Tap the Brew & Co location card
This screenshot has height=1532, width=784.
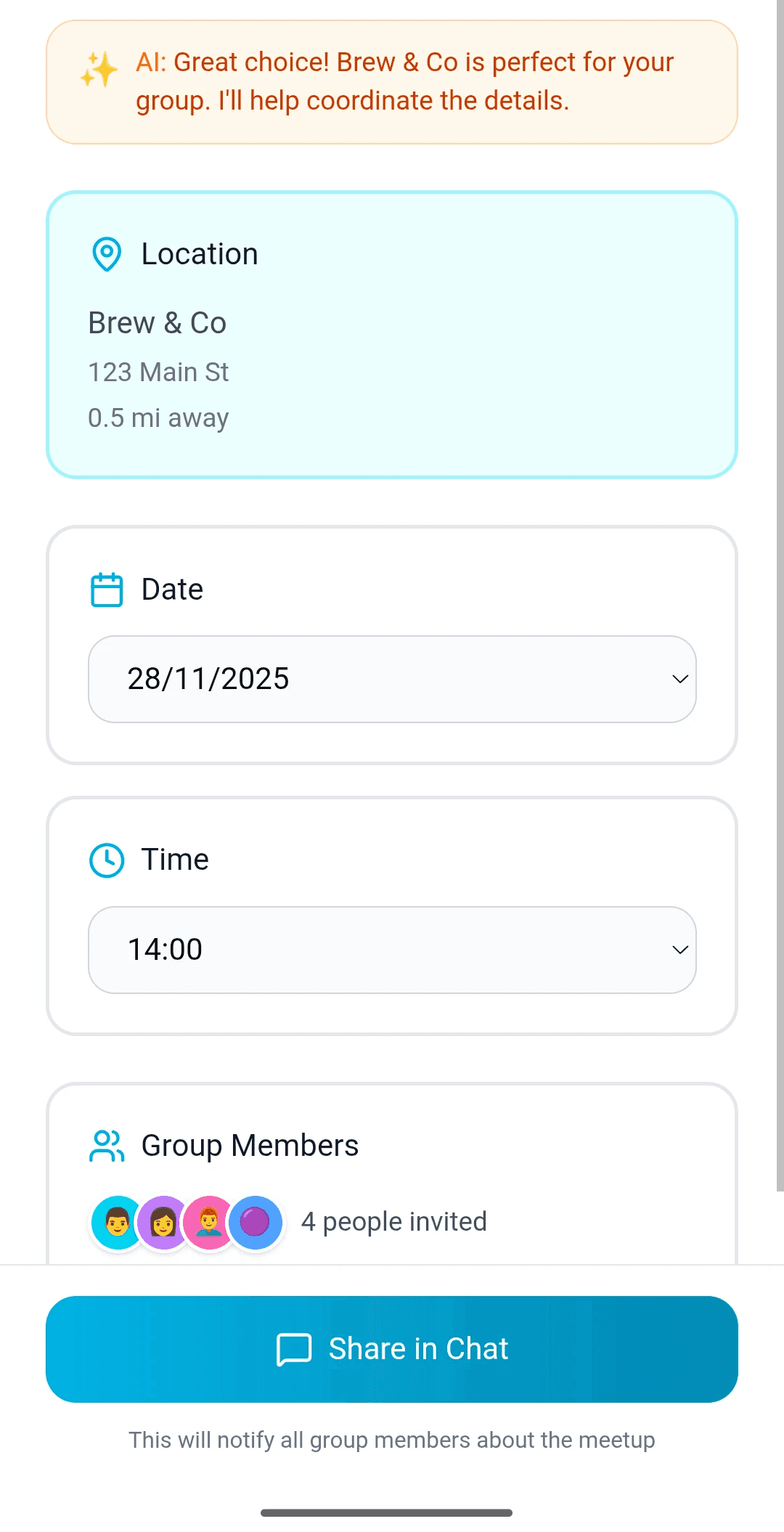392,335
